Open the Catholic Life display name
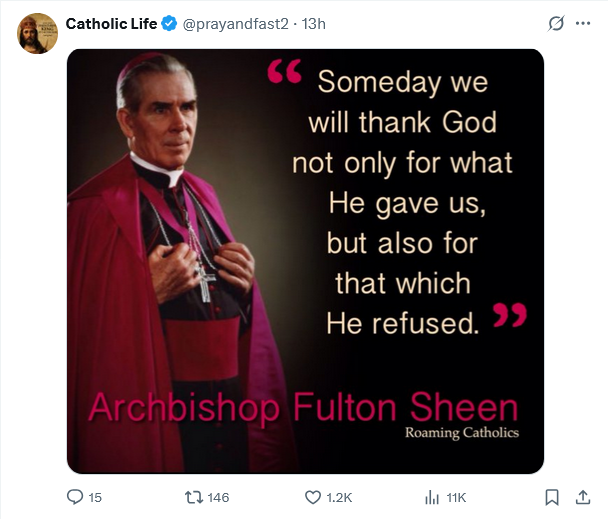The height and width of the screenshot is (519, 608). point(111,23)
